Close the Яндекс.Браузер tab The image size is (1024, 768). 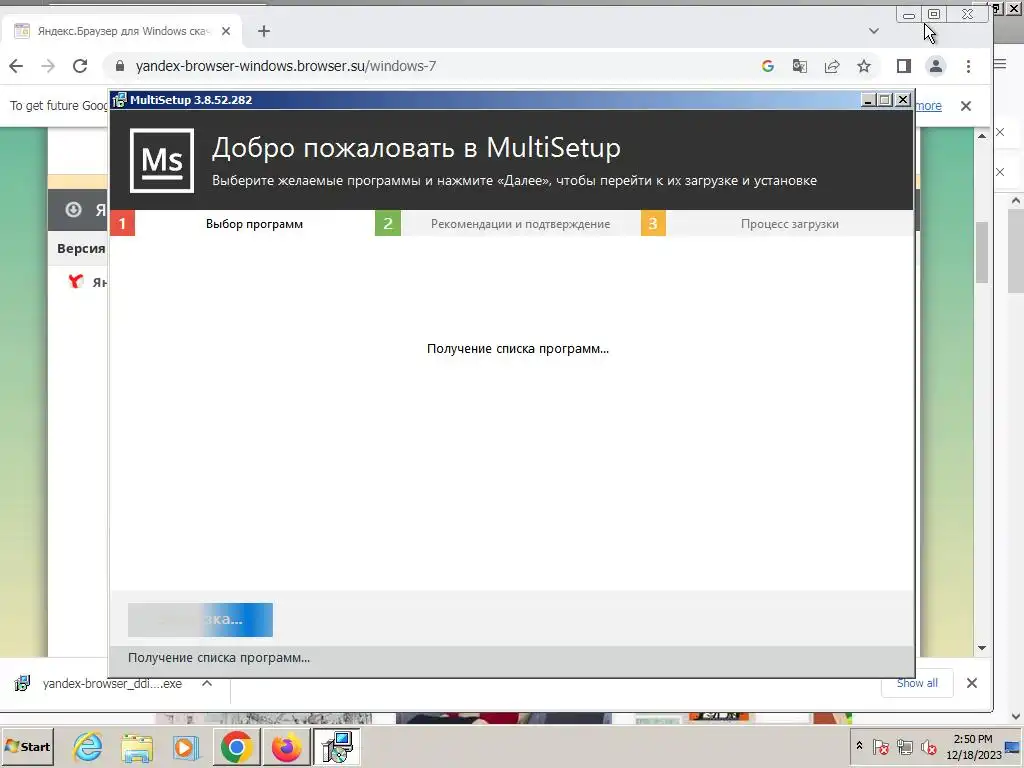pyautogui.click(x=226, y=31)
